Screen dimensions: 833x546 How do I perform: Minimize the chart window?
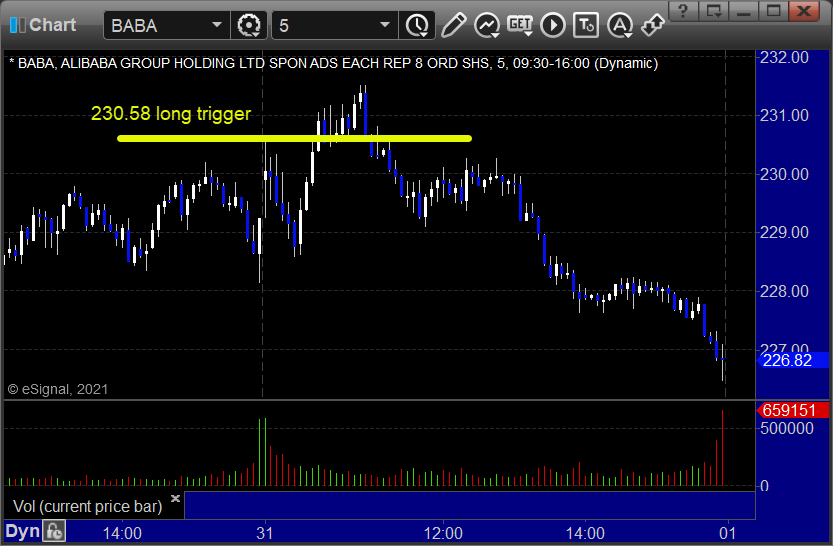[x=743, y=11]
